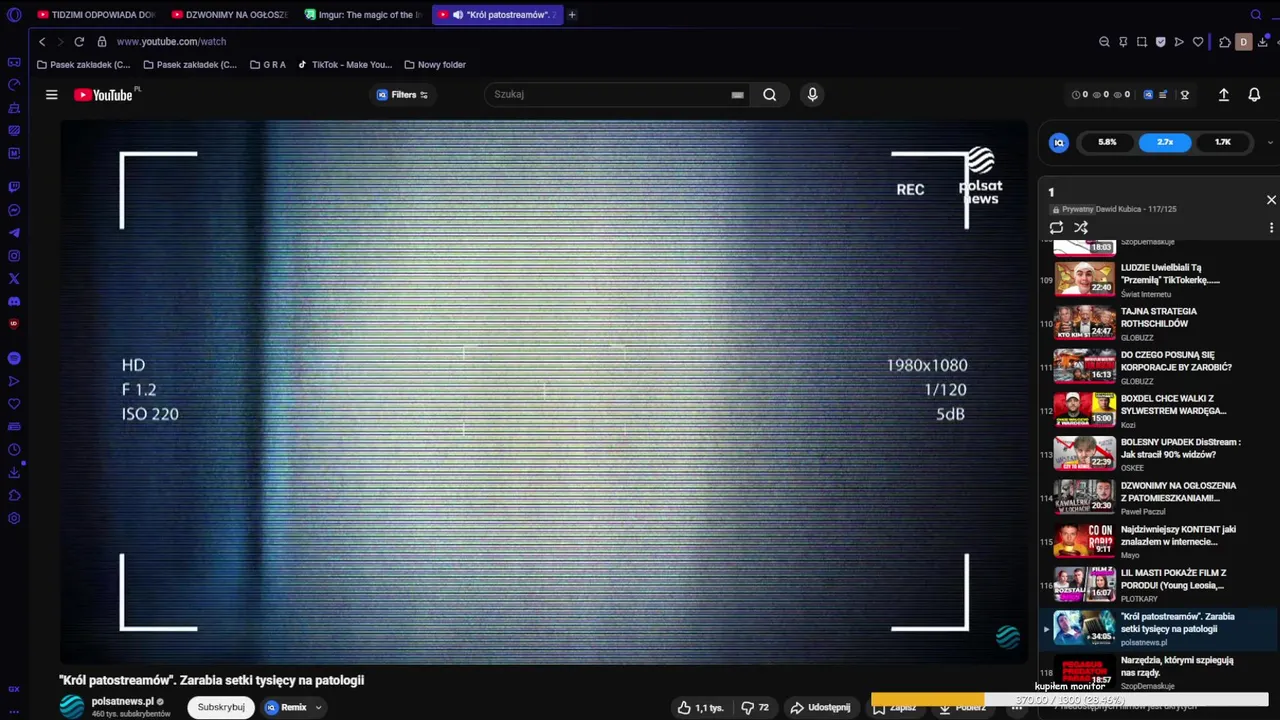This screenshot has height=720, width=1280.
Task: Dislike the video (72)
Action: (x=755, y=707)
